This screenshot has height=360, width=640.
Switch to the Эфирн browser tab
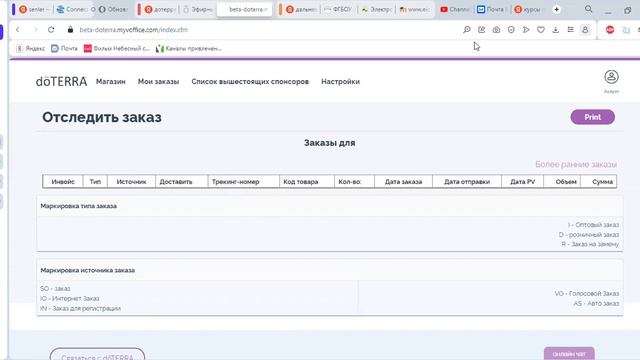point(198,9)
